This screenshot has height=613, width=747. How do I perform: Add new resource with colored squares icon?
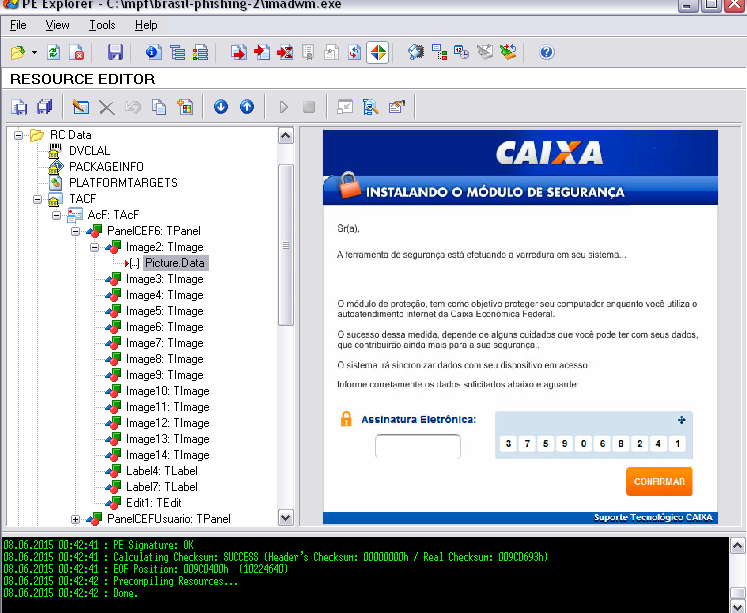point(185,107)
